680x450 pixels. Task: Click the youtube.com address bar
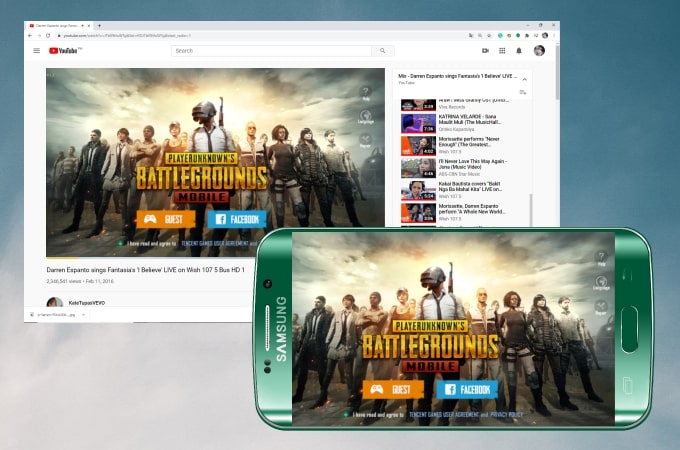point(260,36)
